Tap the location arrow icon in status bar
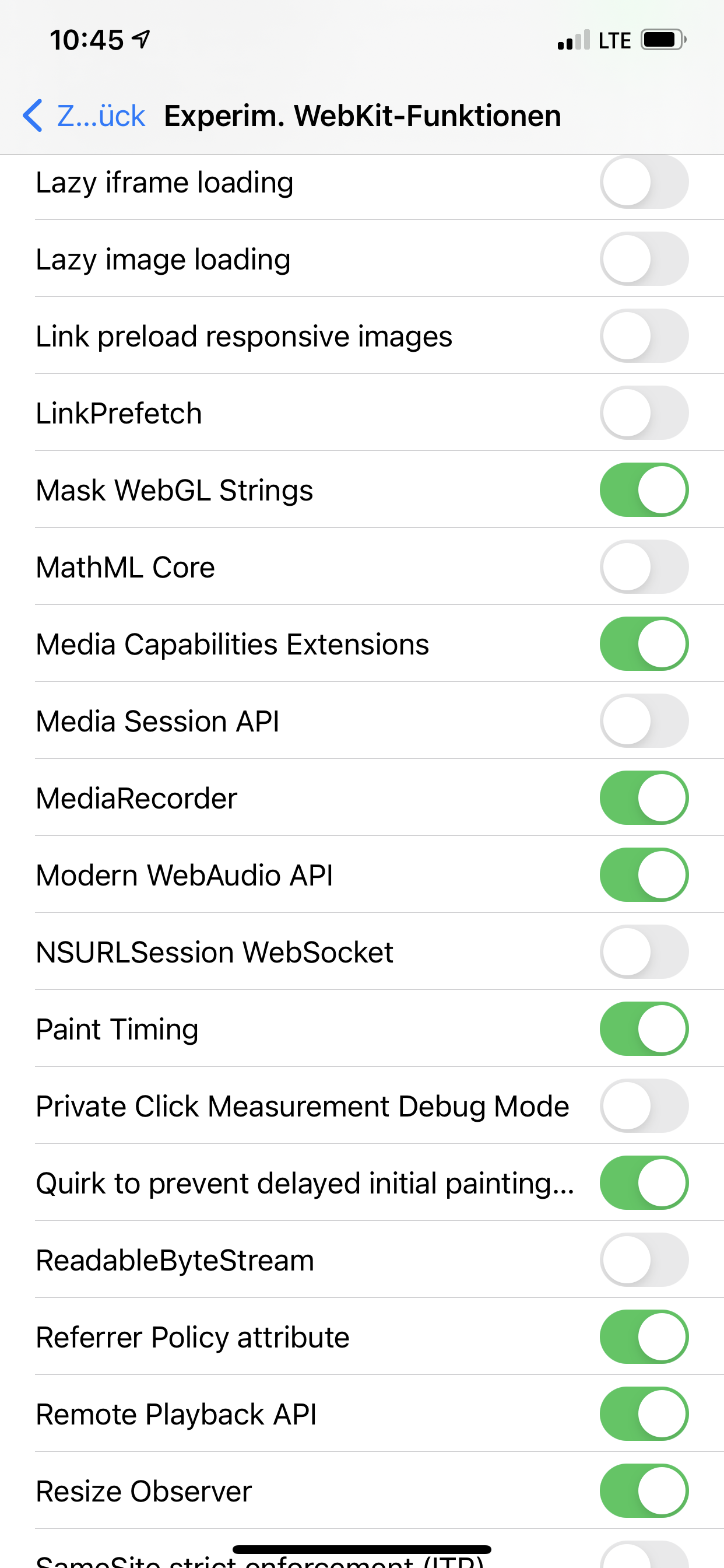Viewport: 724px width, 1568px height. (141, 40)
